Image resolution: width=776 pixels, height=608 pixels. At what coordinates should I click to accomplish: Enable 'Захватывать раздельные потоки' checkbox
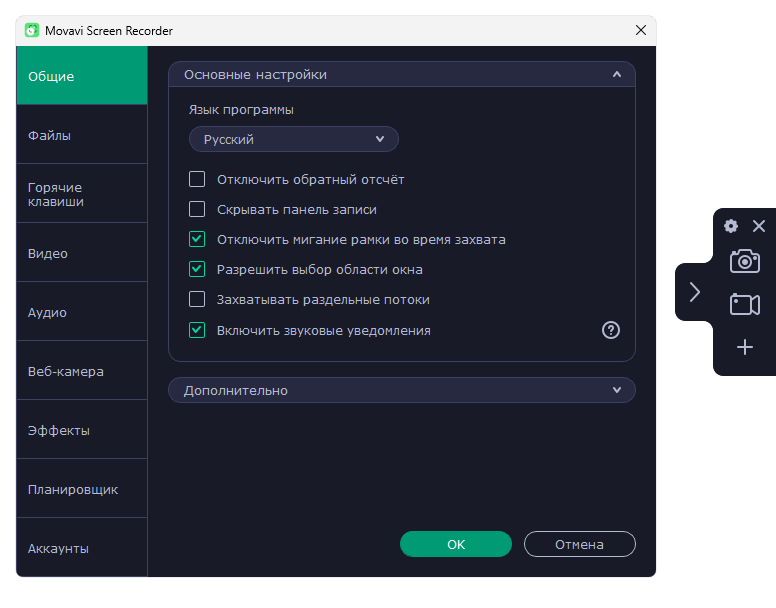pos(197,299)
